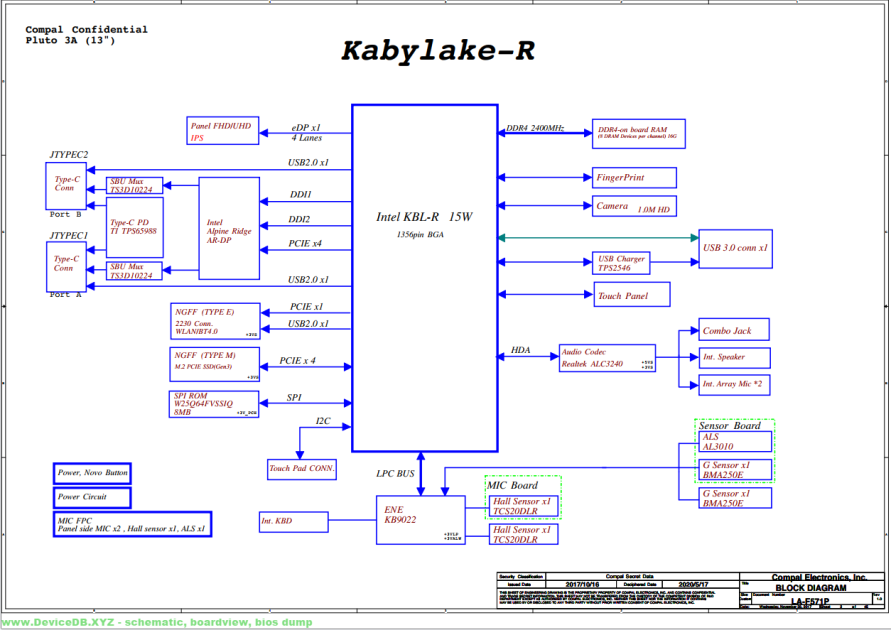Click the USB 3.0 conn x1 block

coord(735,249)
